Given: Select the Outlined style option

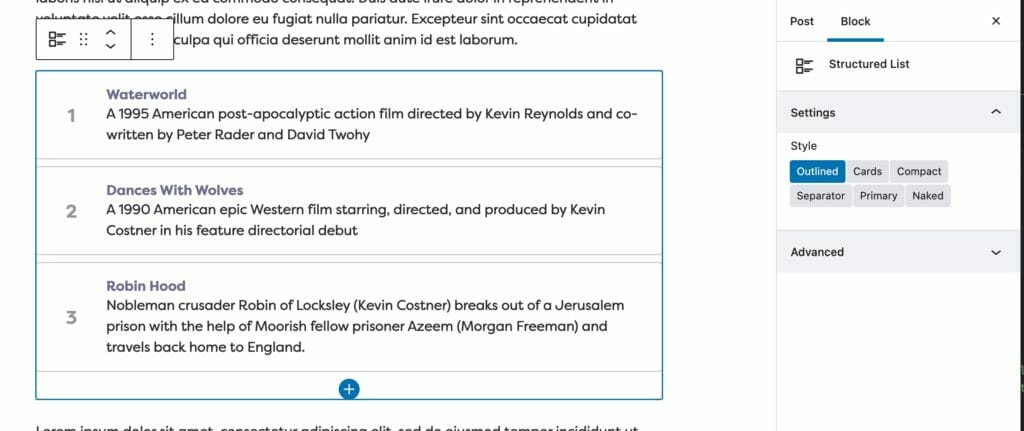Looking at the screenshot, I should coord(817,171).
